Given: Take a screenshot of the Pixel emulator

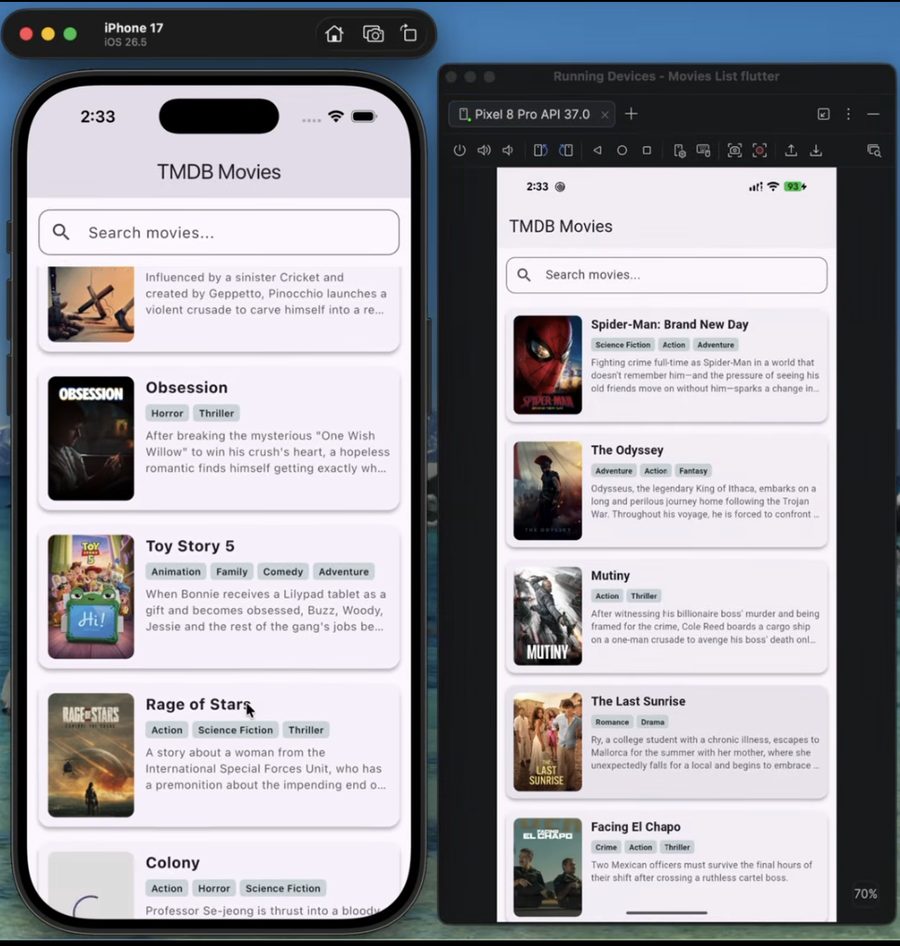Looking at the screenshot, I should (734, 150).
